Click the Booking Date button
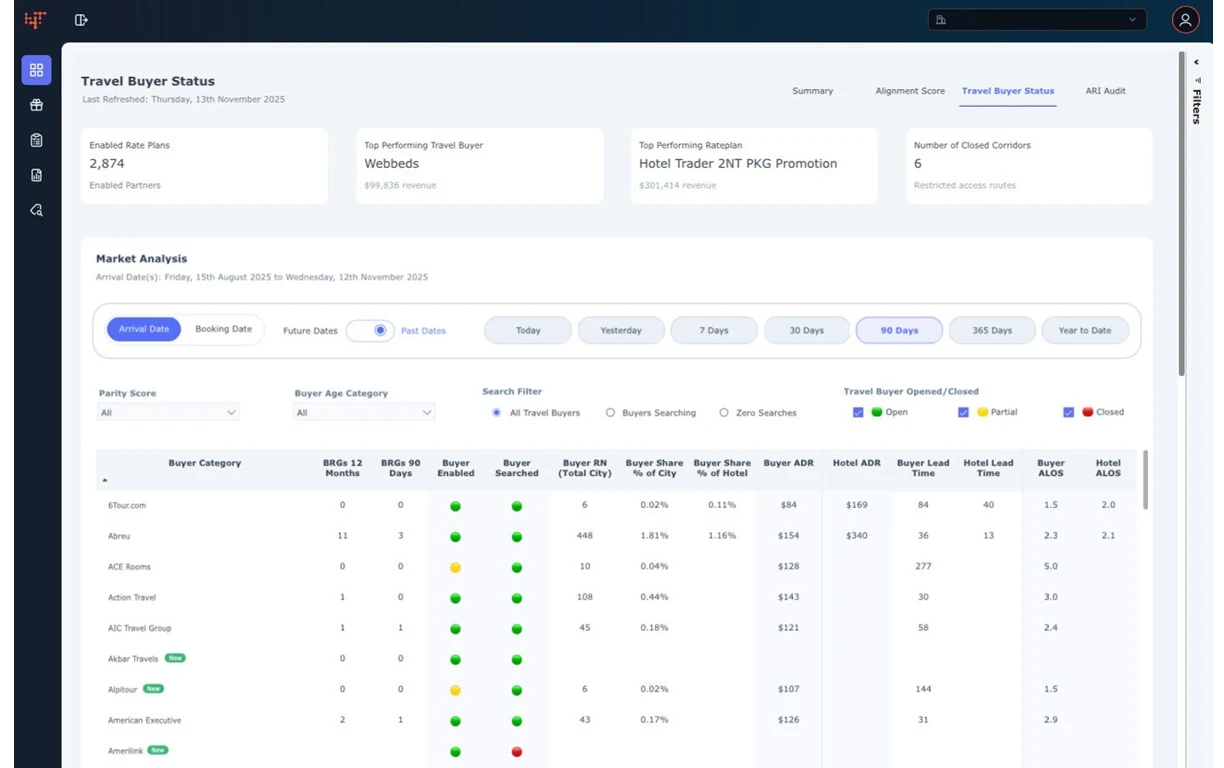The width and height of the screenshot is (1224, 768). point(223,329)
